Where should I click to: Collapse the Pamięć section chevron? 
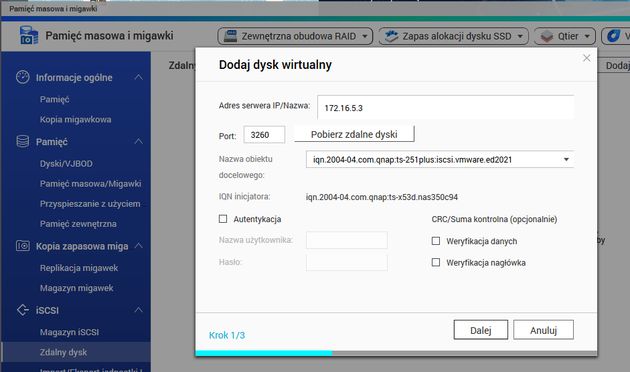[x=138, y=141]
